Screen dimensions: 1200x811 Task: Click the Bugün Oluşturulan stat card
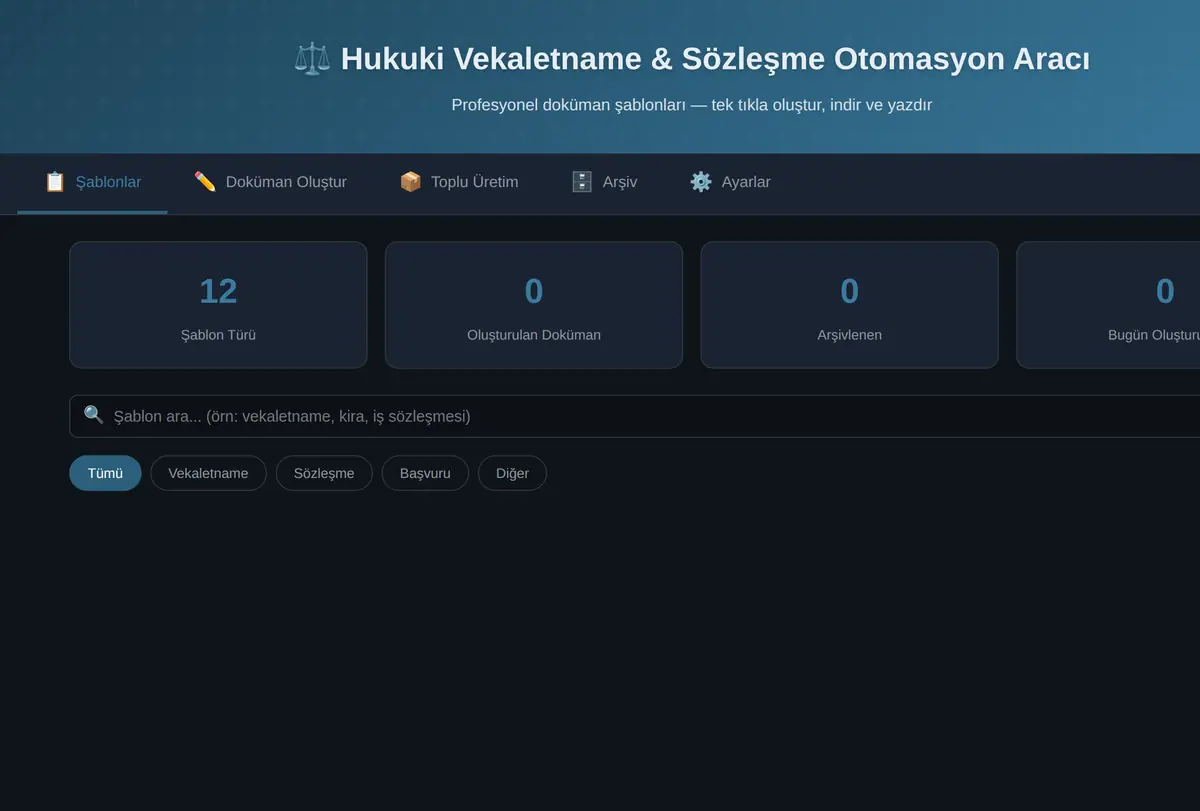tap(1108, 305)
